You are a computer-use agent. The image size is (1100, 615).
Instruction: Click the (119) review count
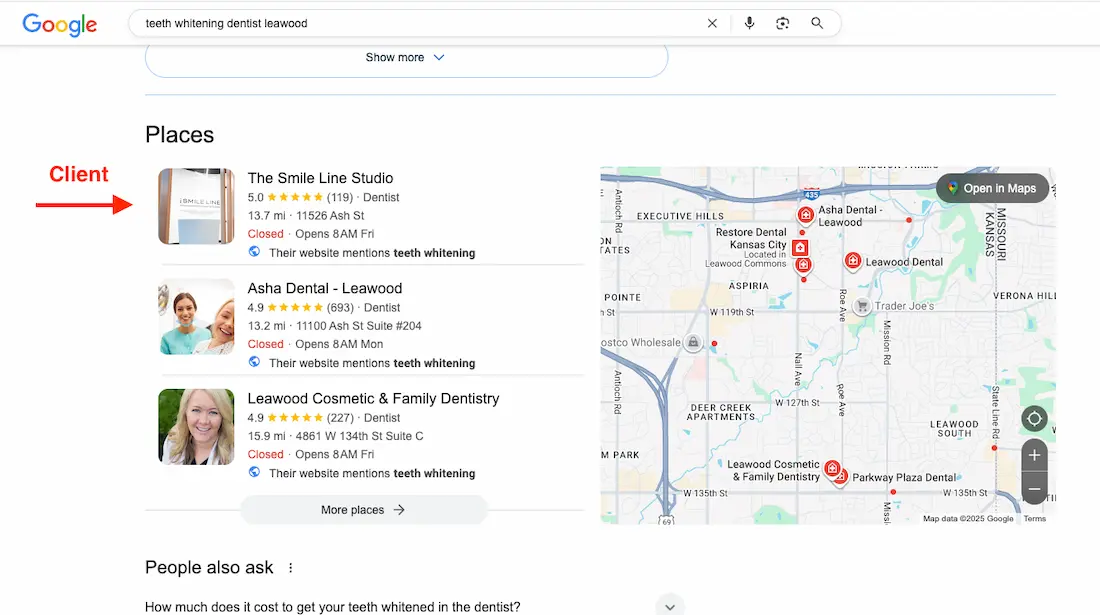(340, 197)
